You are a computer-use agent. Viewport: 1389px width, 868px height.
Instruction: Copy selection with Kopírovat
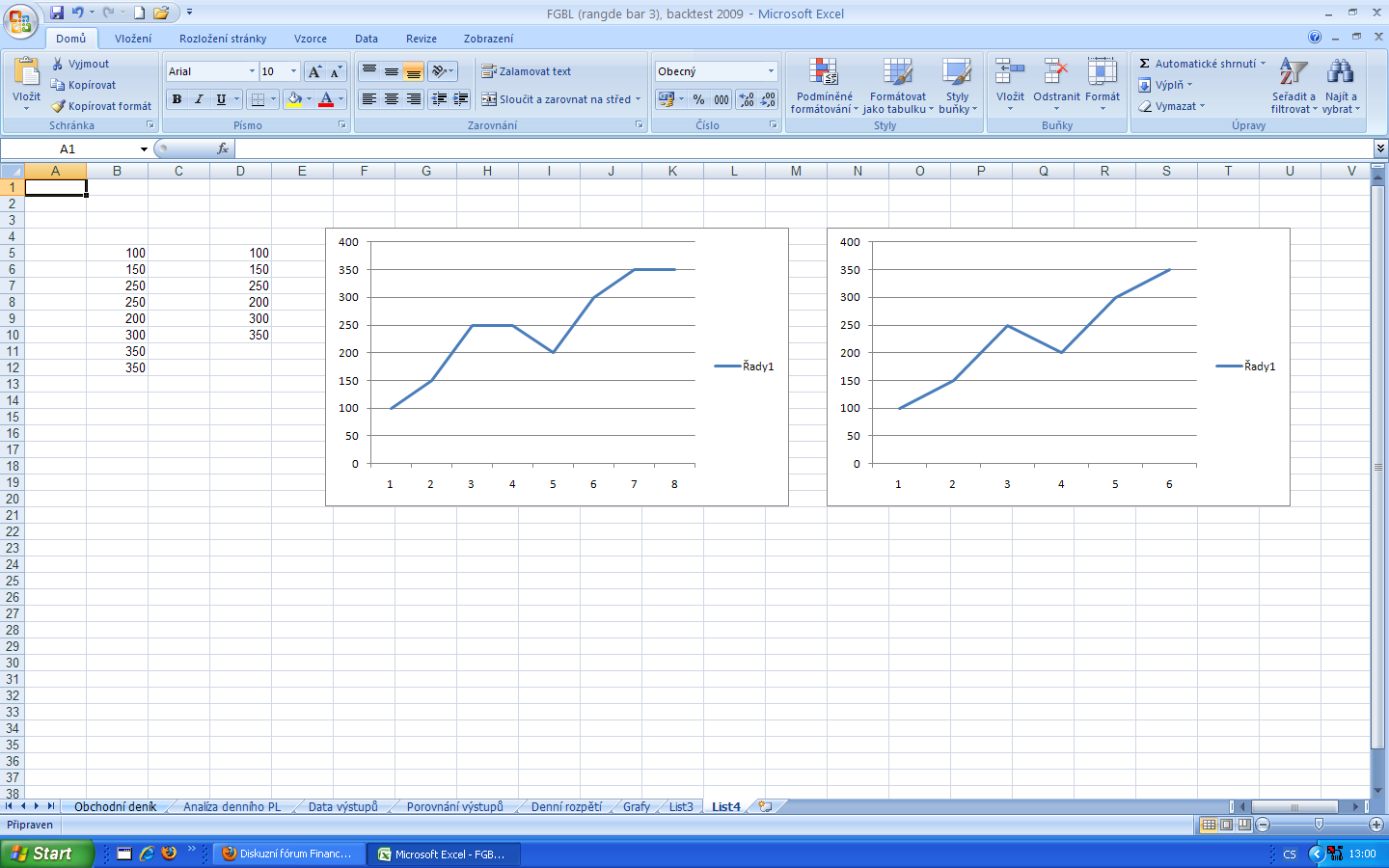(x=83, y=85)
